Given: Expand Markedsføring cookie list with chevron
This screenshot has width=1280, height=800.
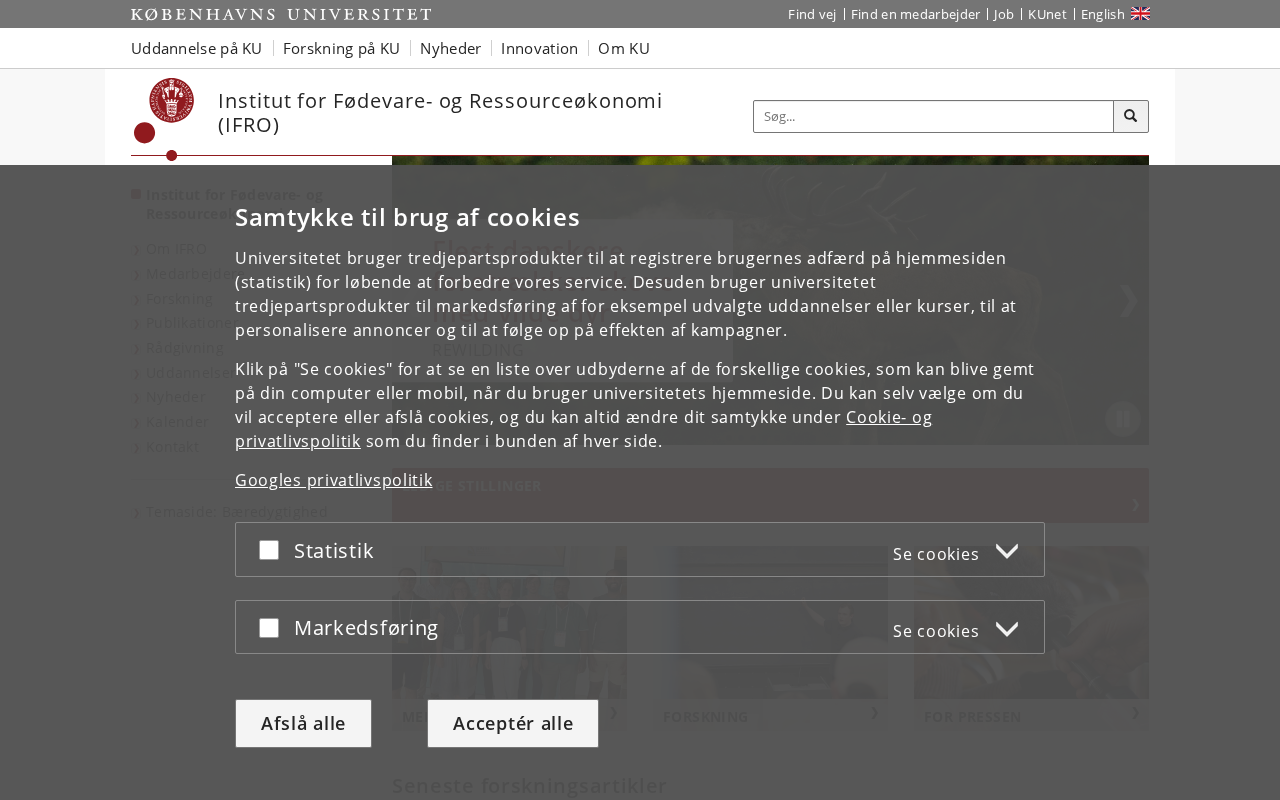Looking at the screenshot, I should coord(1007,630).
